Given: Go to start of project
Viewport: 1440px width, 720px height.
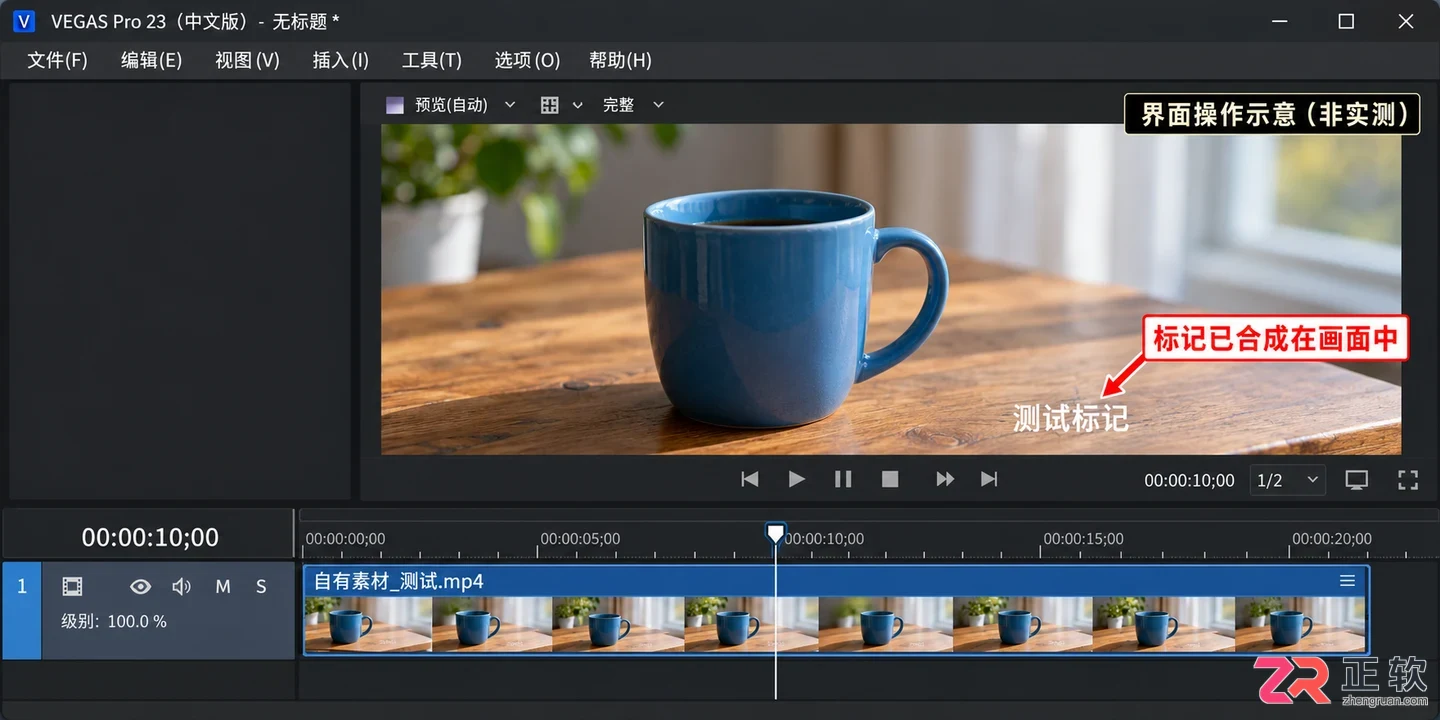Looking at the screenshot, I should (x=749, y=480).
